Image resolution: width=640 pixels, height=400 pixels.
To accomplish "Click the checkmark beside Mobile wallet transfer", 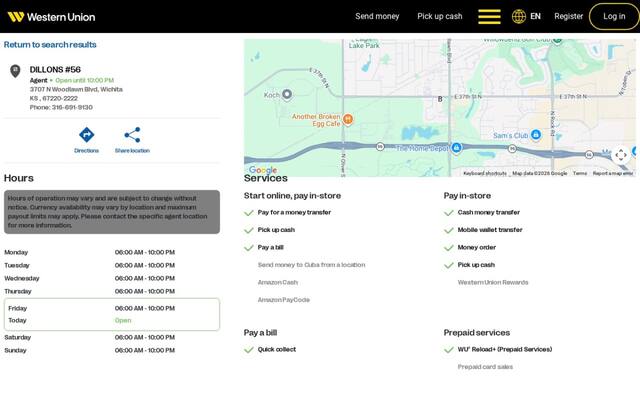I will coord(449,230).
